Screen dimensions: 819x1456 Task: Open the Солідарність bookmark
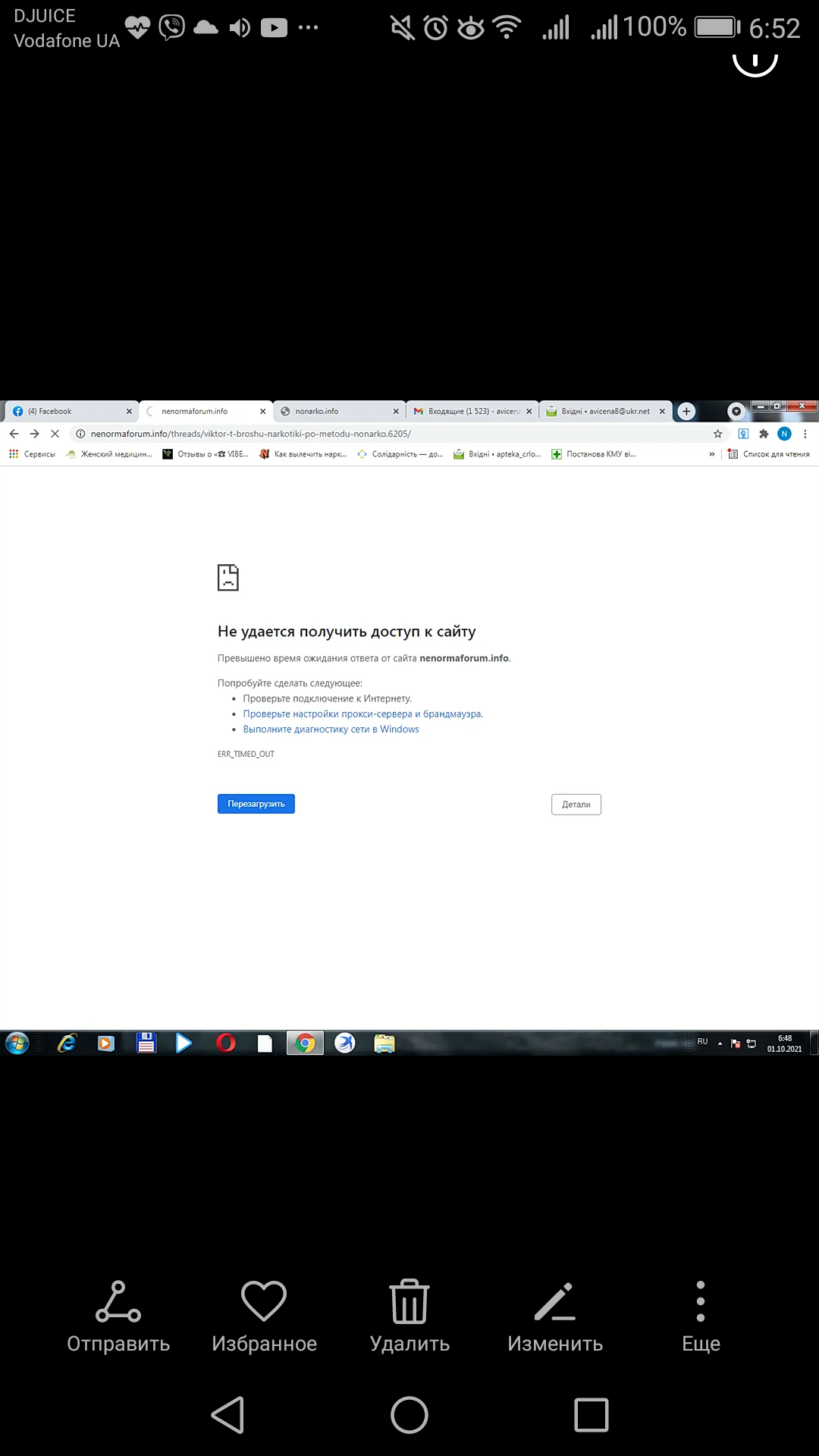pos(400,453)
